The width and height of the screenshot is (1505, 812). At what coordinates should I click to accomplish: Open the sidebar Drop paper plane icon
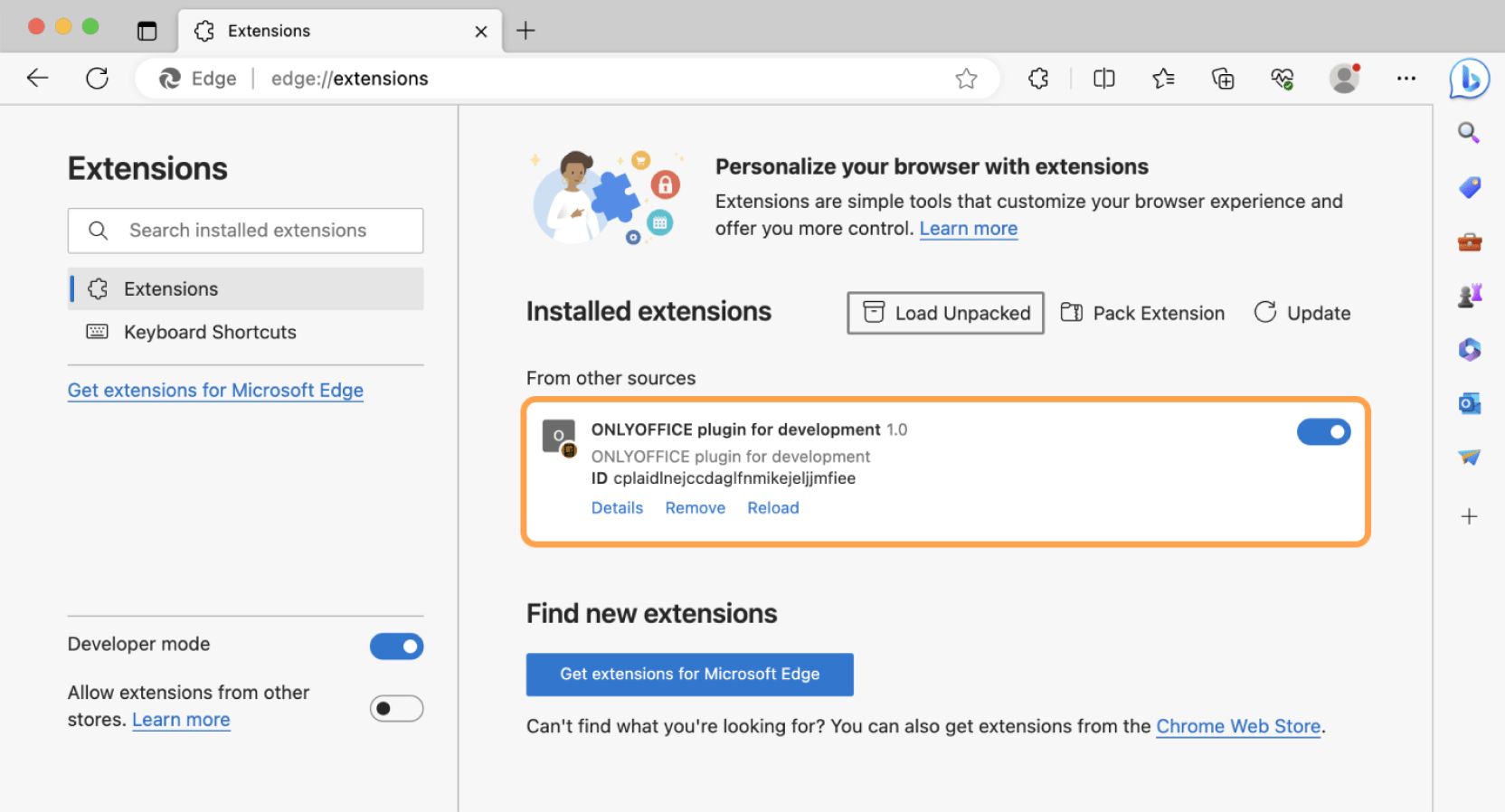coord(1469,458)
